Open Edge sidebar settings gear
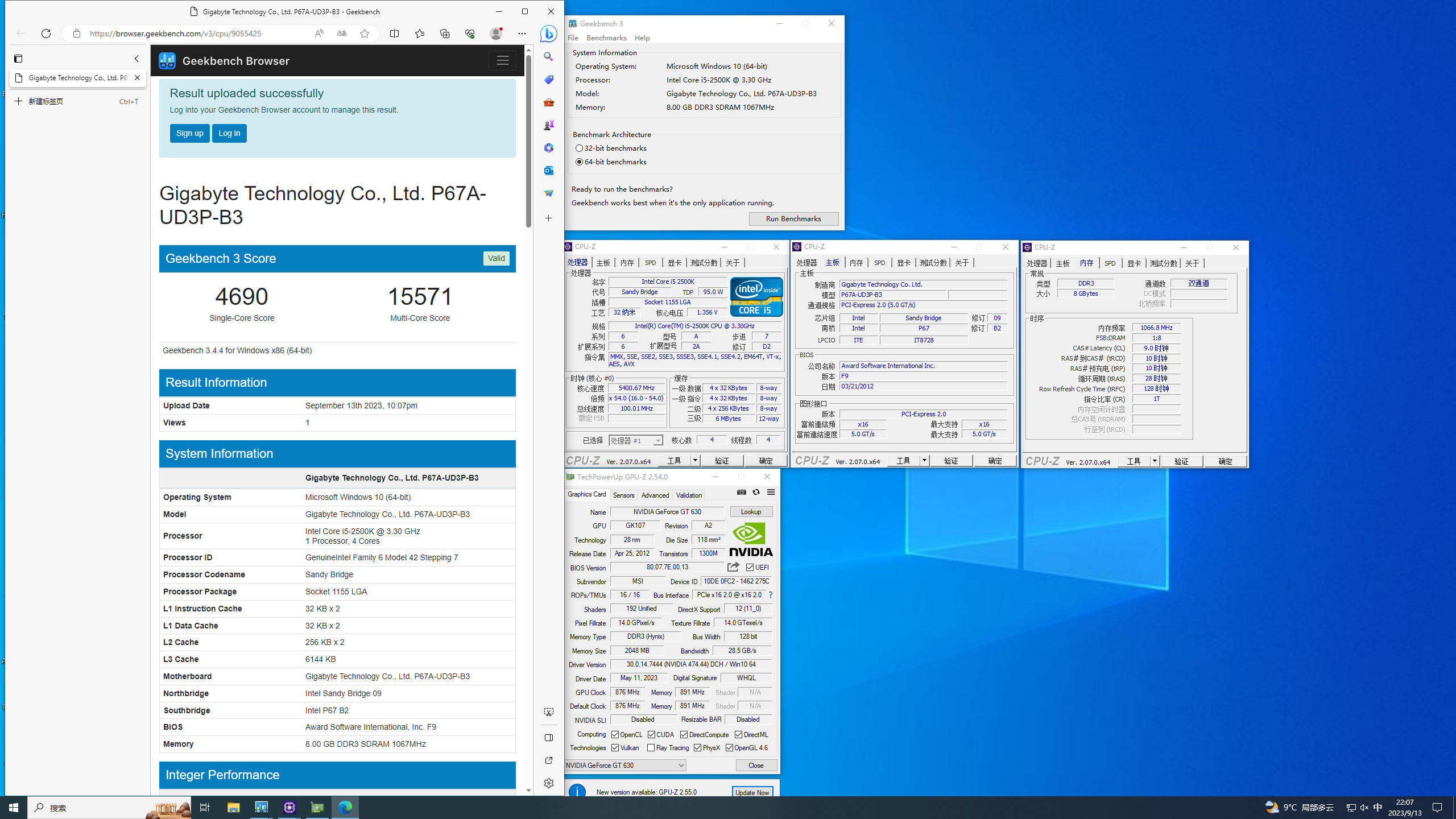 point(548,783)
